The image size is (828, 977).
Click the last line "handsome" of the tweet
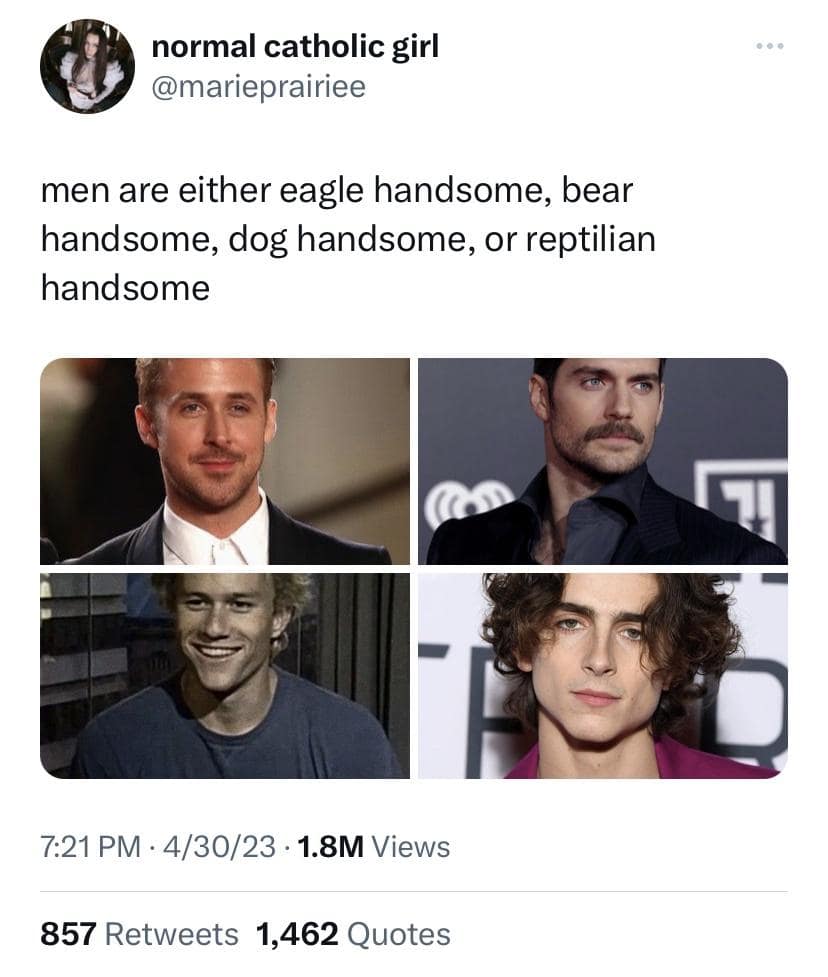tap(125, 288)
